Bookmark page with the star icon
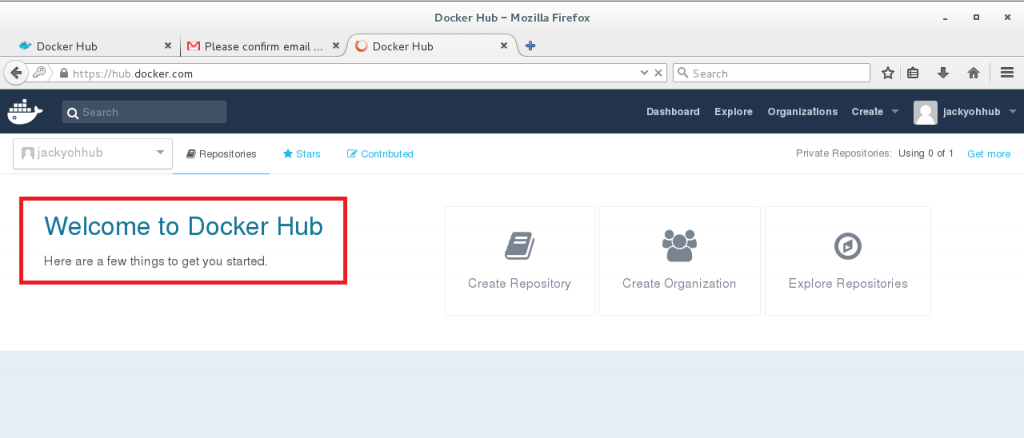This screenshot has height=438, width=1024. tap(888, 73)
